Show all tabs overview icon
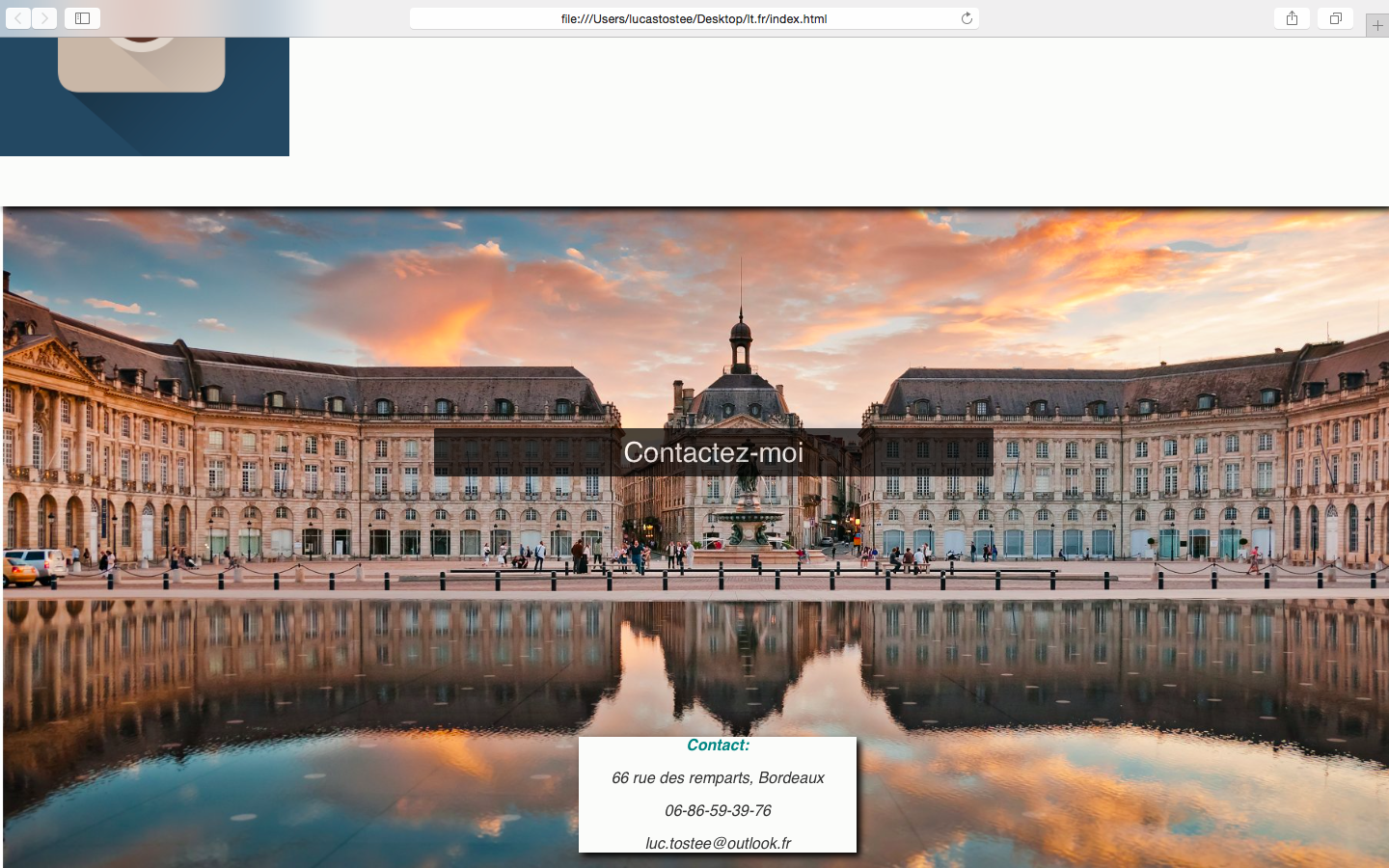Image resolution: width=1389 pixels, height=868 pixels. point(1336,18)
